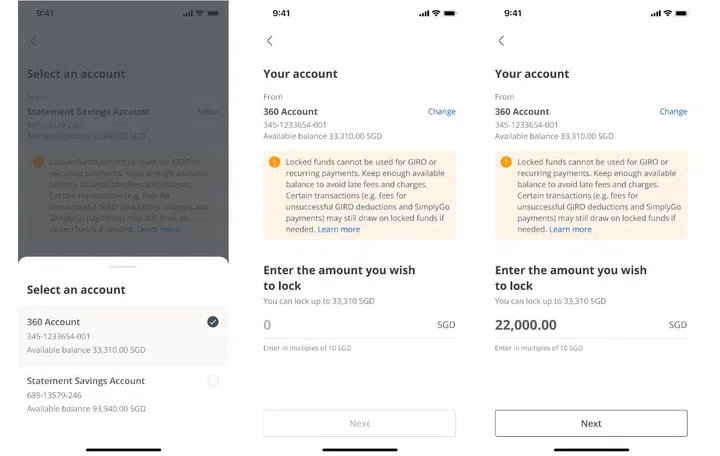
Task: Select the 360 Account radio option
Action: coord(213,322)
